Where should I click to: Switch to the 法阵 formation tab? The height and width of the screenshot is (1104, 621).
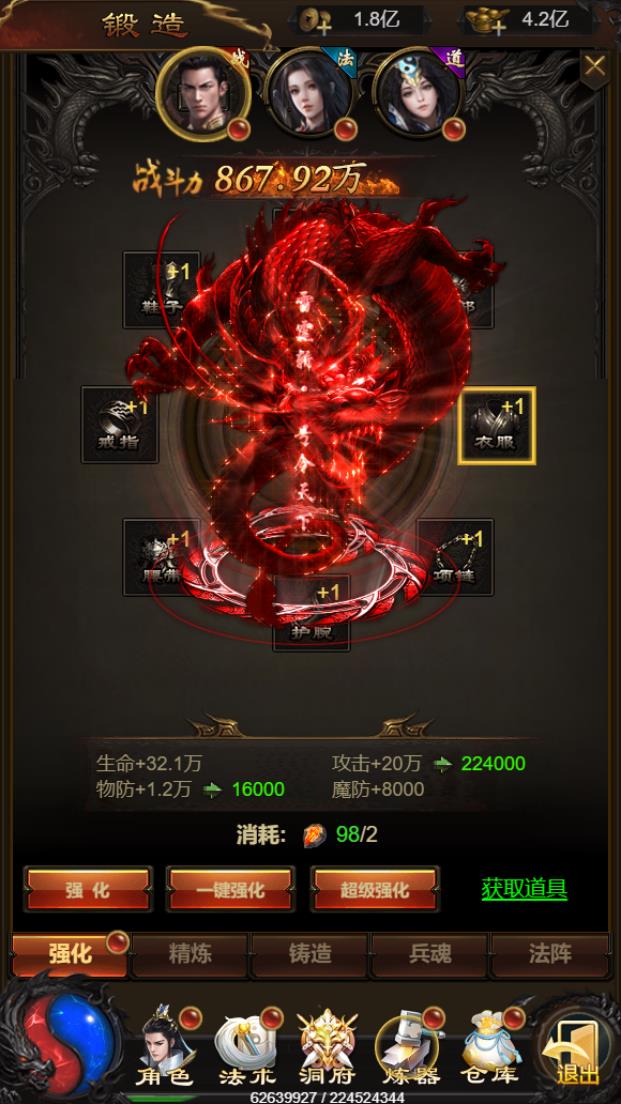551,955
